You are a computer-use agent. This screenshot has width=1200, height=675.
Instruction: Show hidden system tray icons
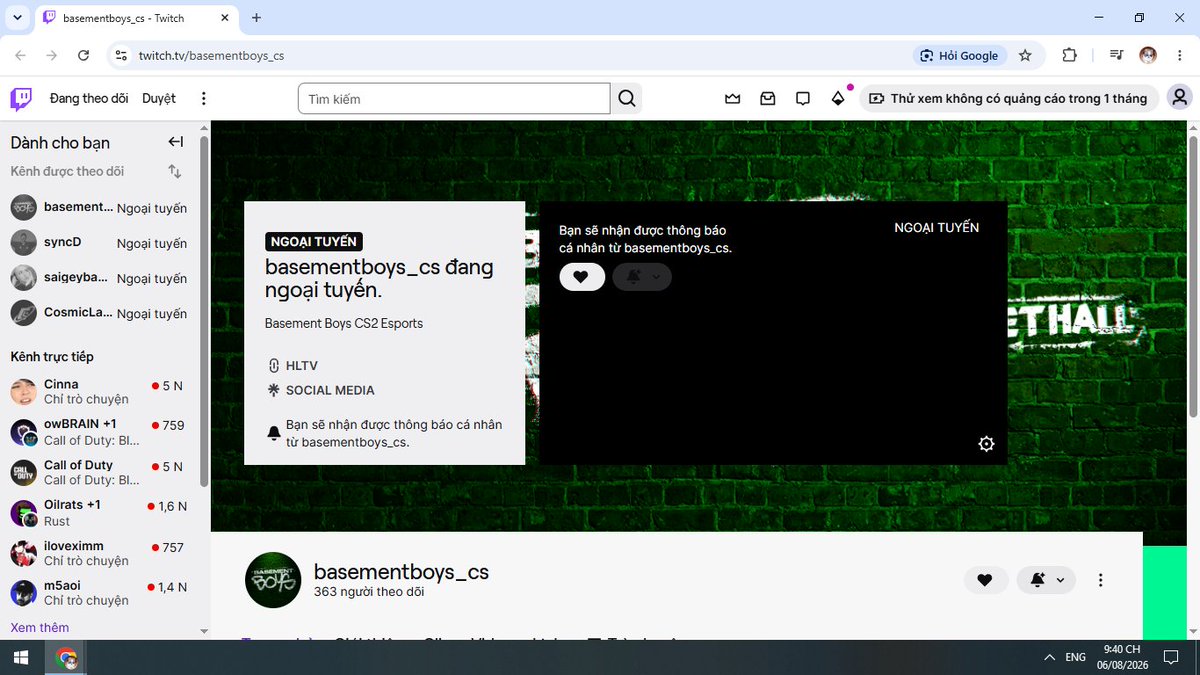click(1048, 658)
